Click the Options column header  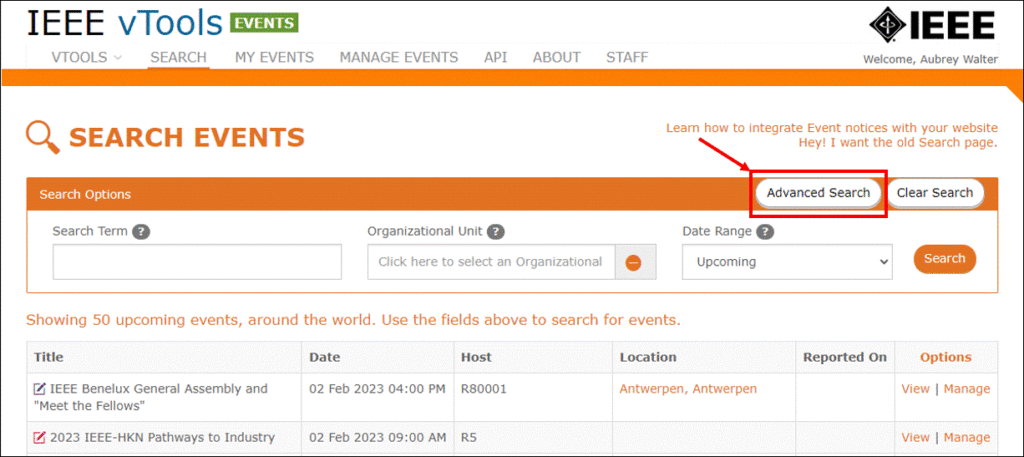tap(946, 357)
